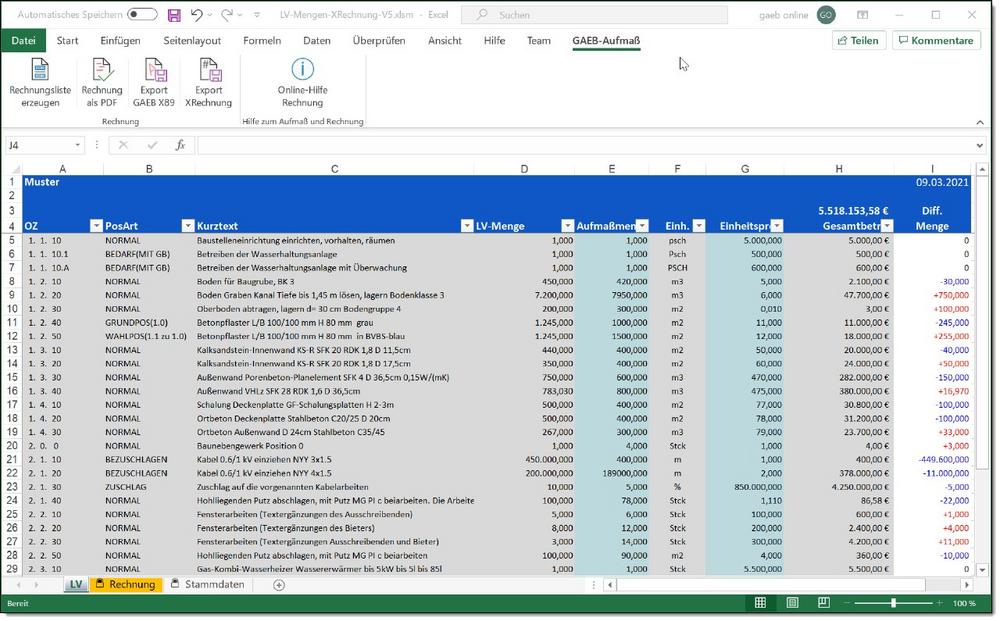Switch to the Stammdaten sheet tab
This screenshot has width=1000, height=621.
[209, 585]
